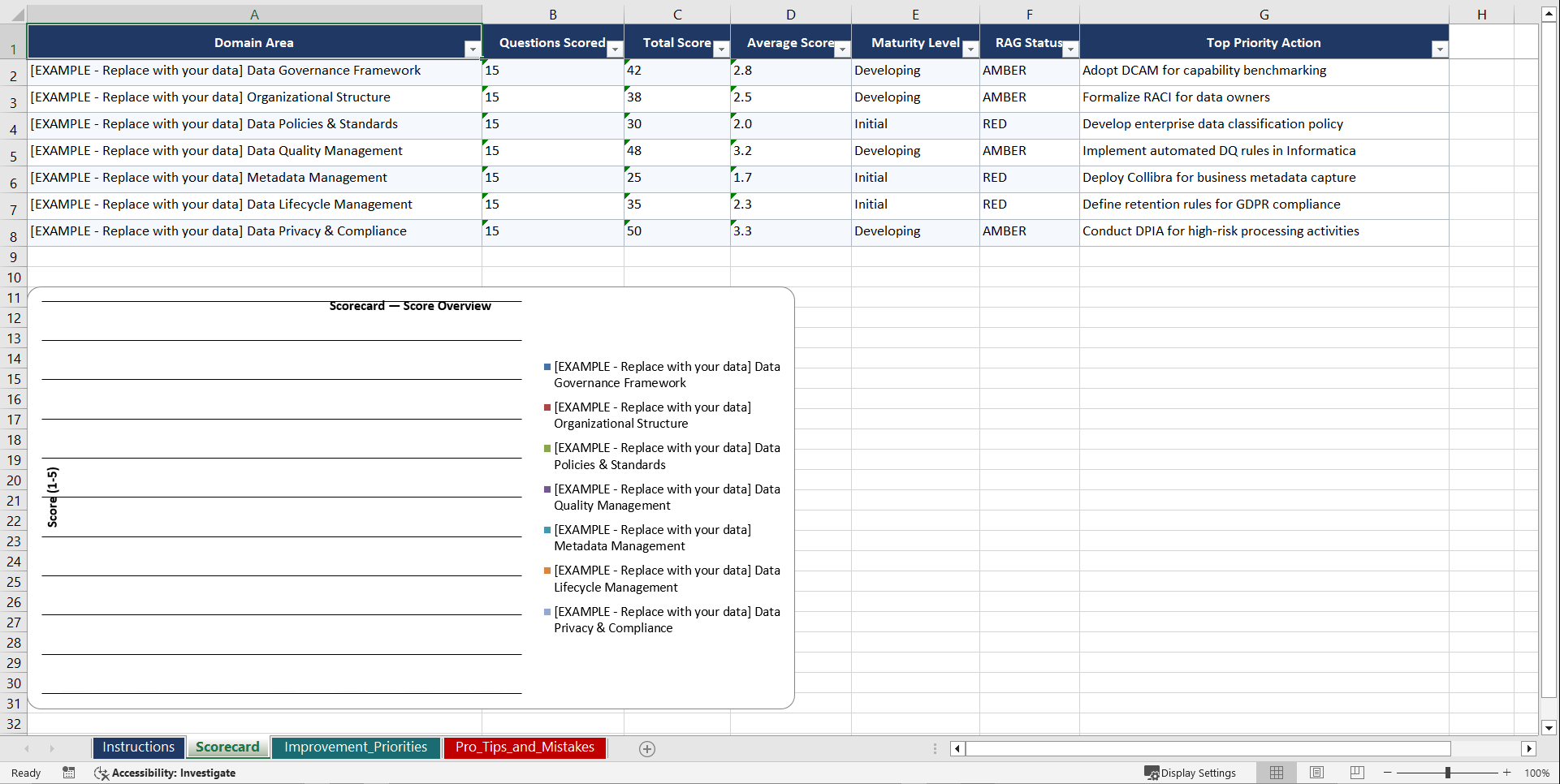
Task: Click the sheet navigation left arrow
Action: point(27,748)
